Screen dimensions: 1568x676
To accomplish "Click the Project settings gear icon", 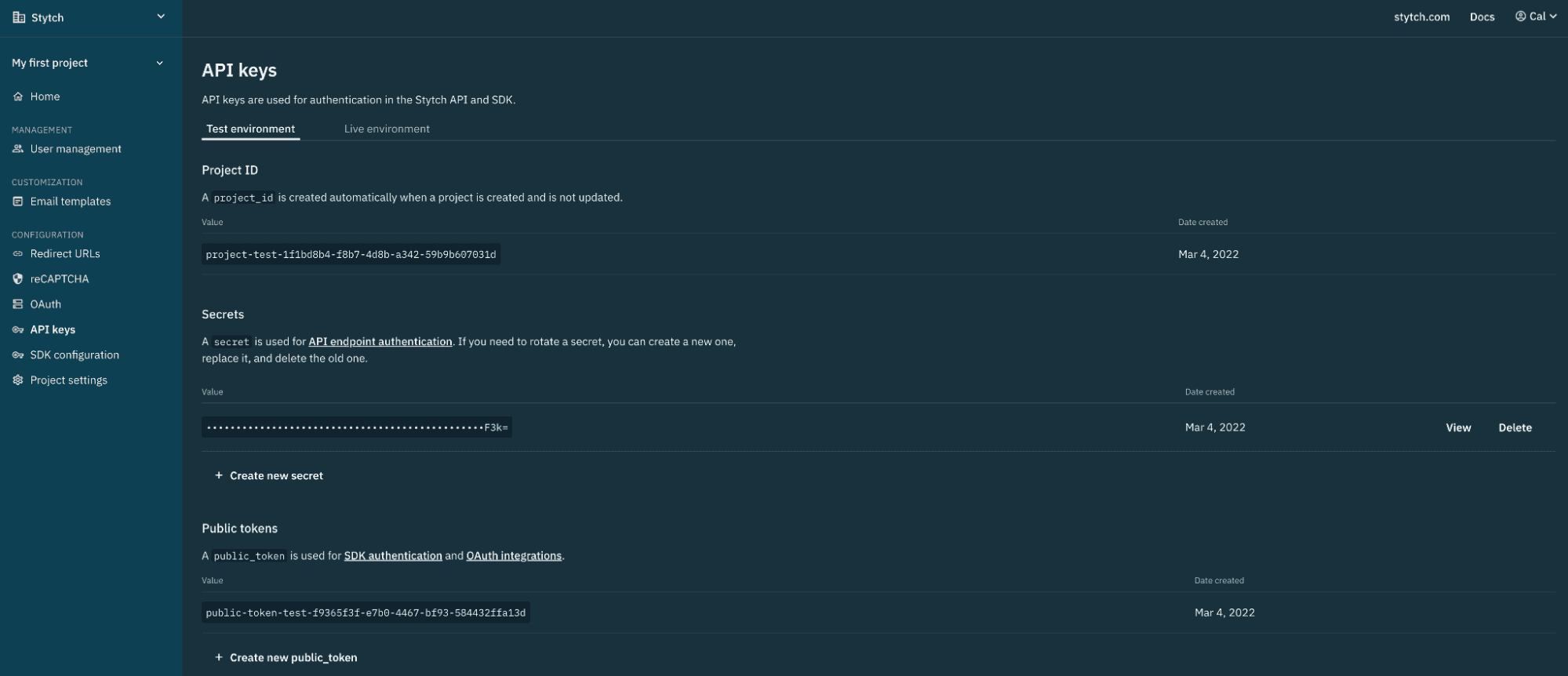I will [x=18, y=380].
